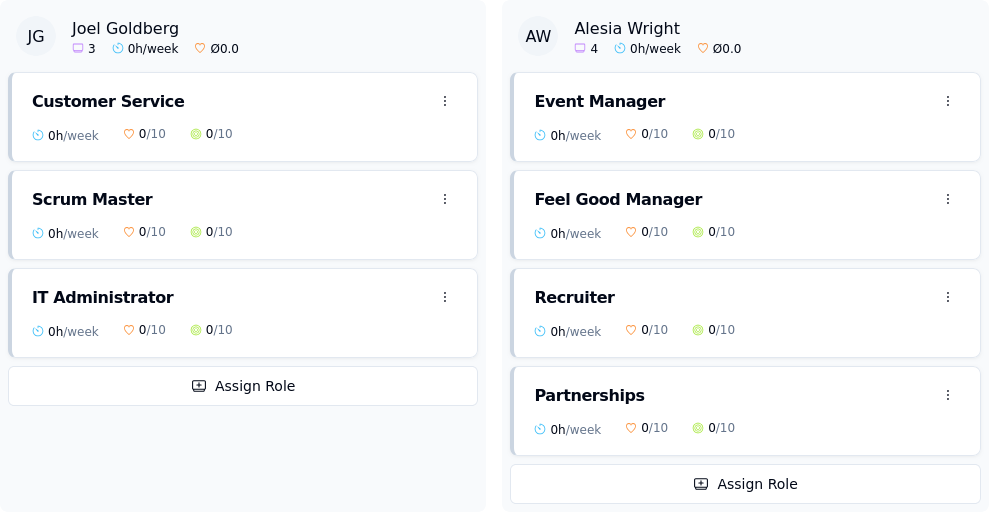Image resolution: width=989 pixels, height=512 pixels.
Task: Click kebab menu for IT Administrator
Action: point(445,297)
